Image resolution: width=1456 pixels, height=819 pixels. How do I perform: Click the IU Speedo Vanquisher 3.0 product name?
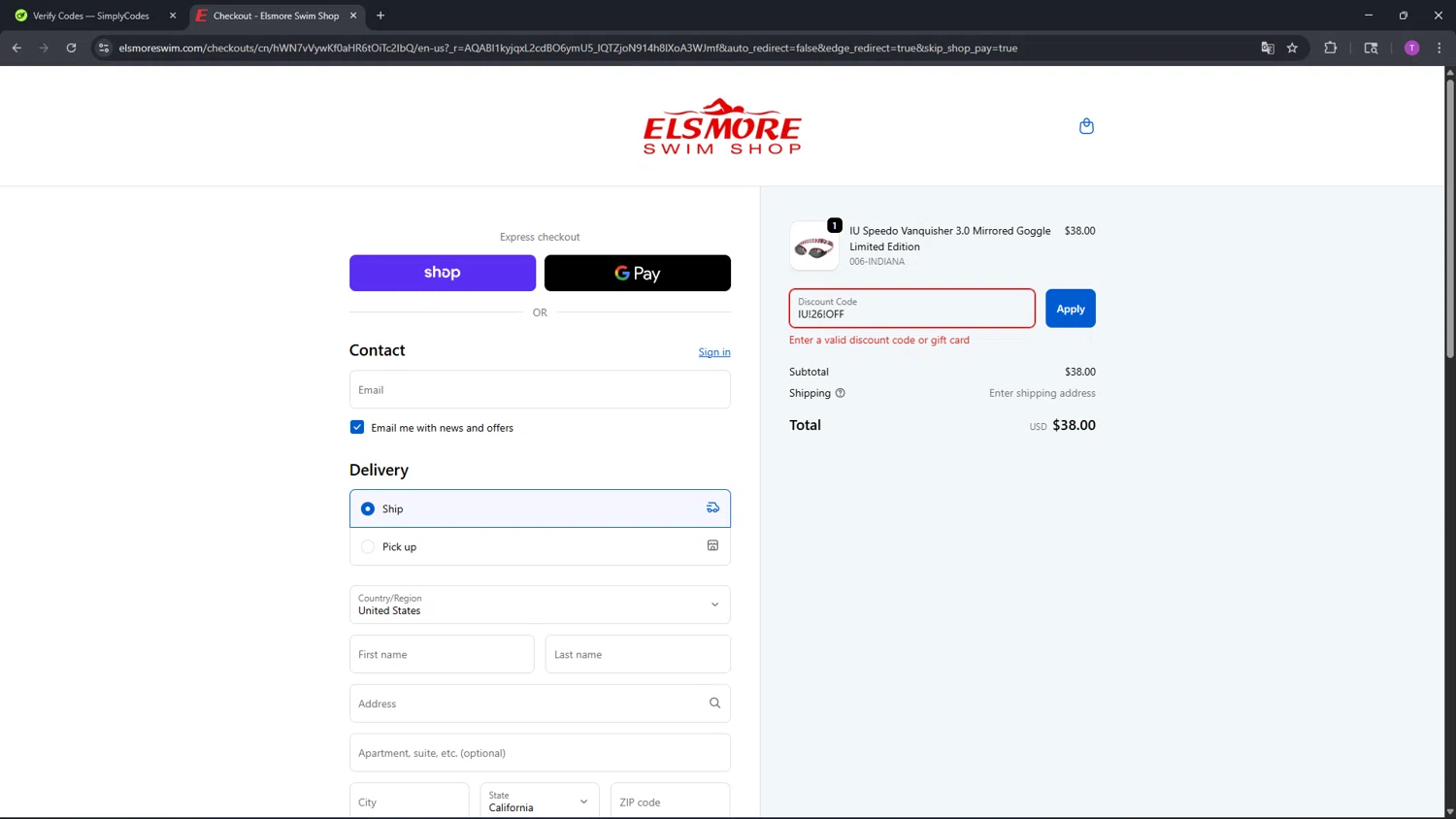click(x=950, y=239)
